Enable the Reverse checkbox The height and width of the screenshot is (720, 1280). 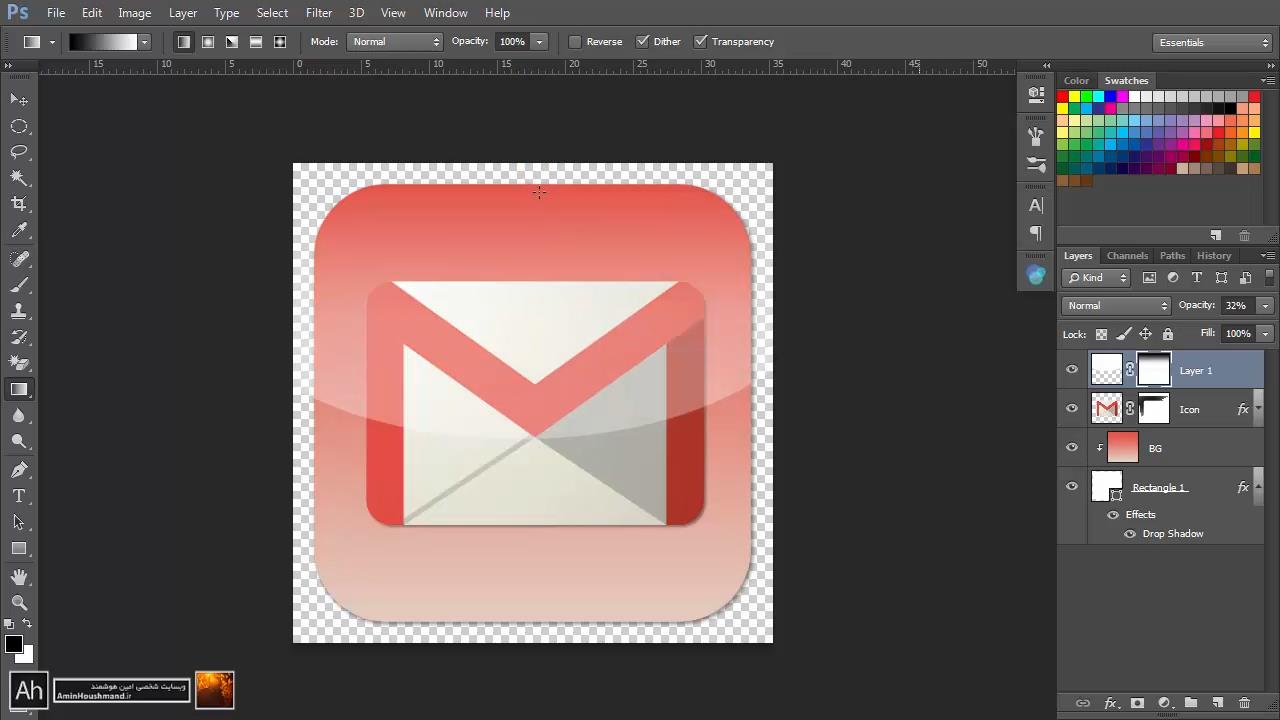(x=575, y=42)
